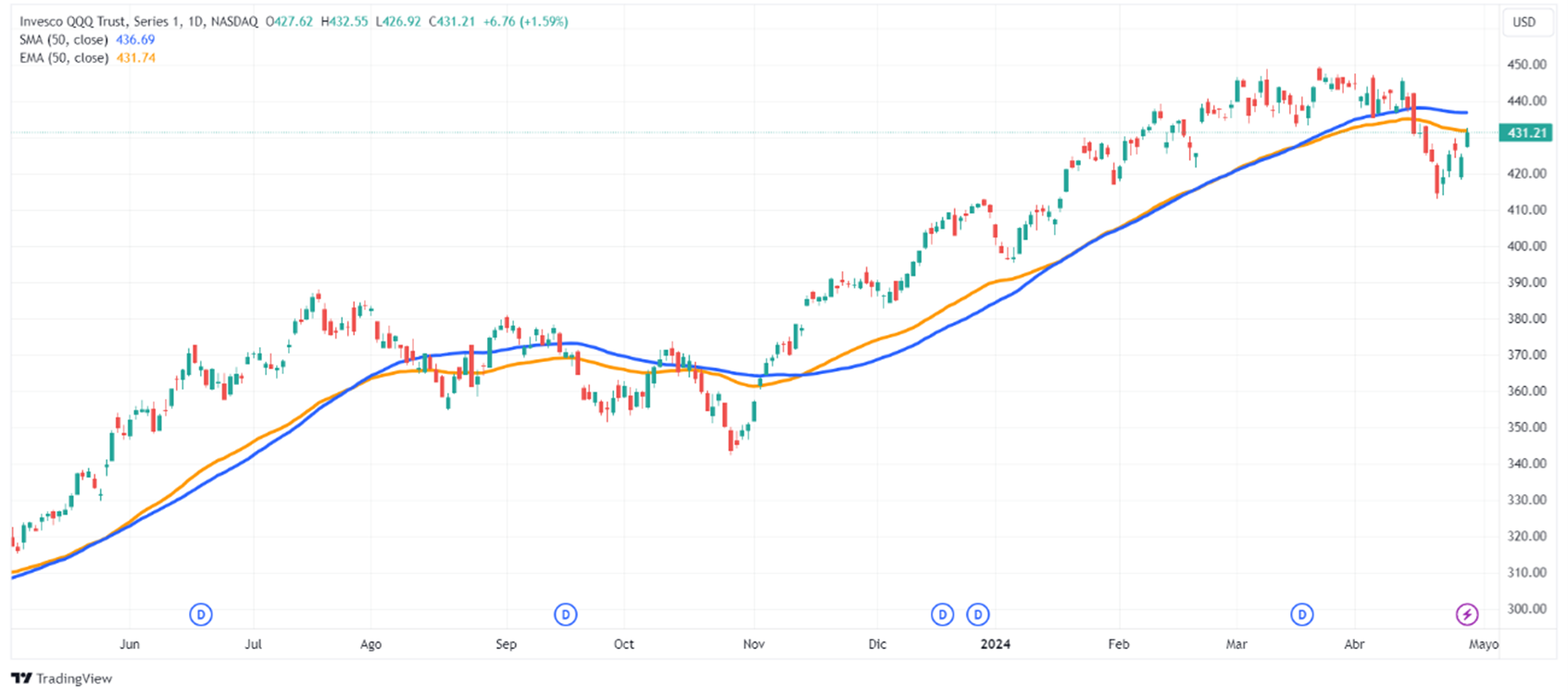This screenshot has width=1568, height=697.
Task: Open the earlier of the two December dividend markers
Action: pos(942,614)
